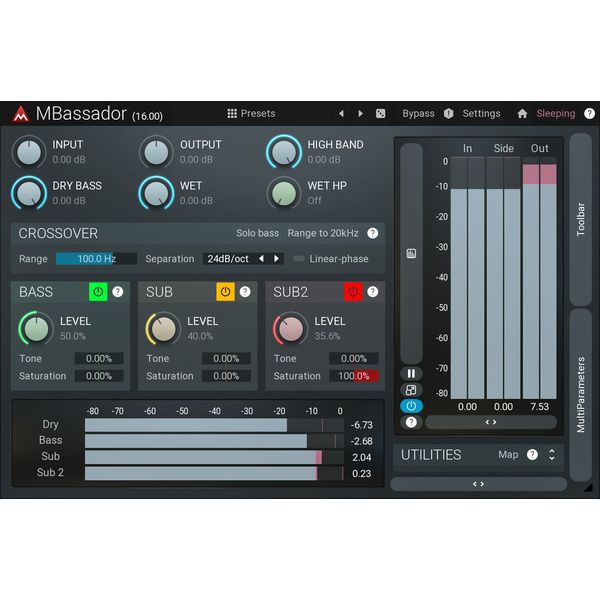Click the WET knob
This screenshot has width=600, height=600.
pyautogui.click(x=156, y=193)
